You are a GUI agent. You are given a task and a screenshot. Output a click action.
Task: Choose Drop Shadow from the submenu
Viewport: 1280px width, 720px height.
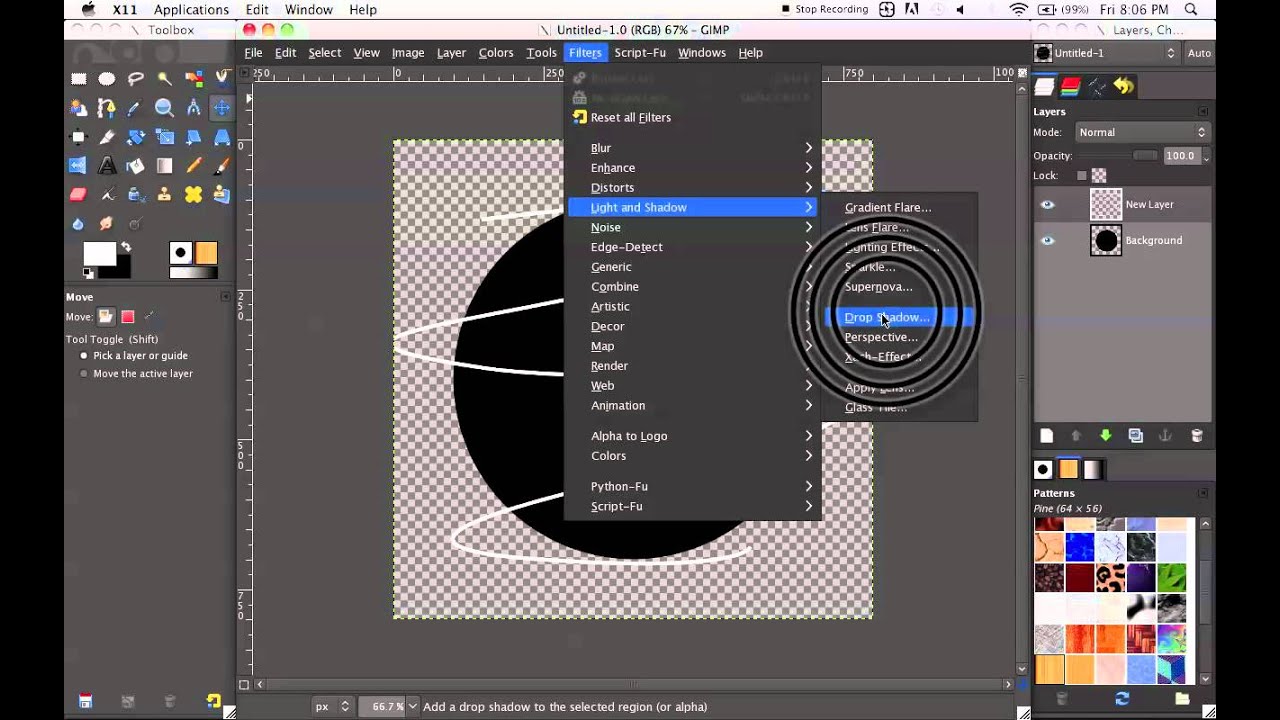pyautogui.click(x=899, y=317)
